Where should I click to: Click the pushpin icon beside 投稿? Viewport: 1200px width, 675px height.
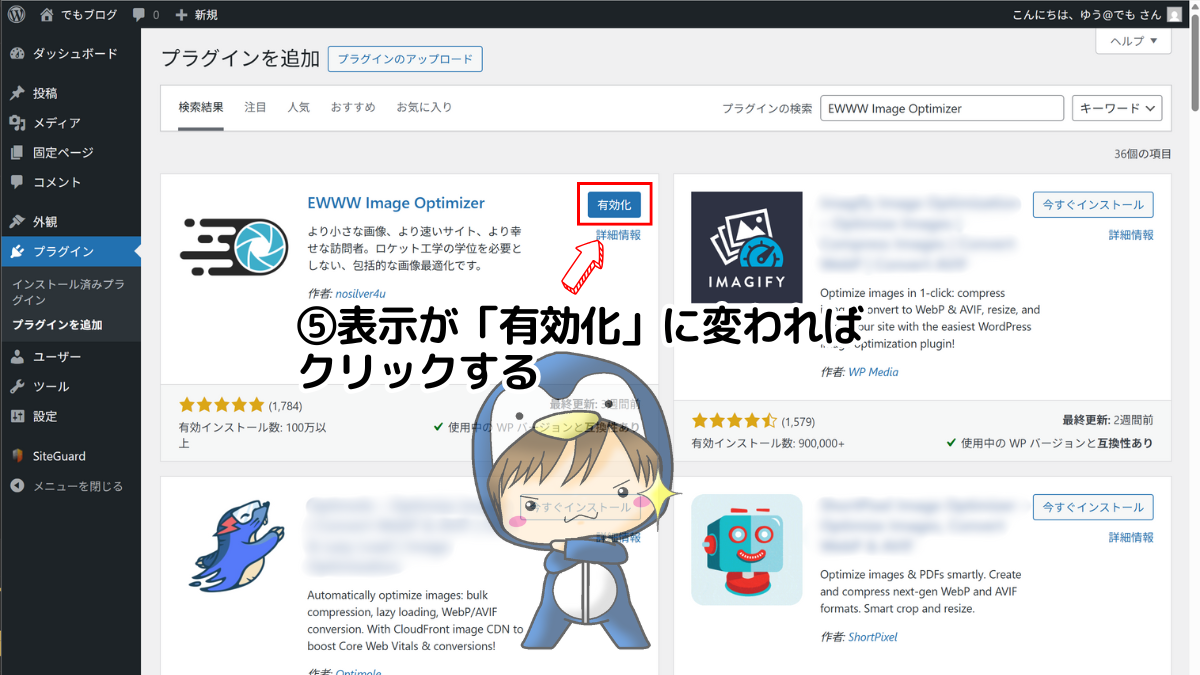tap(17, 93)
